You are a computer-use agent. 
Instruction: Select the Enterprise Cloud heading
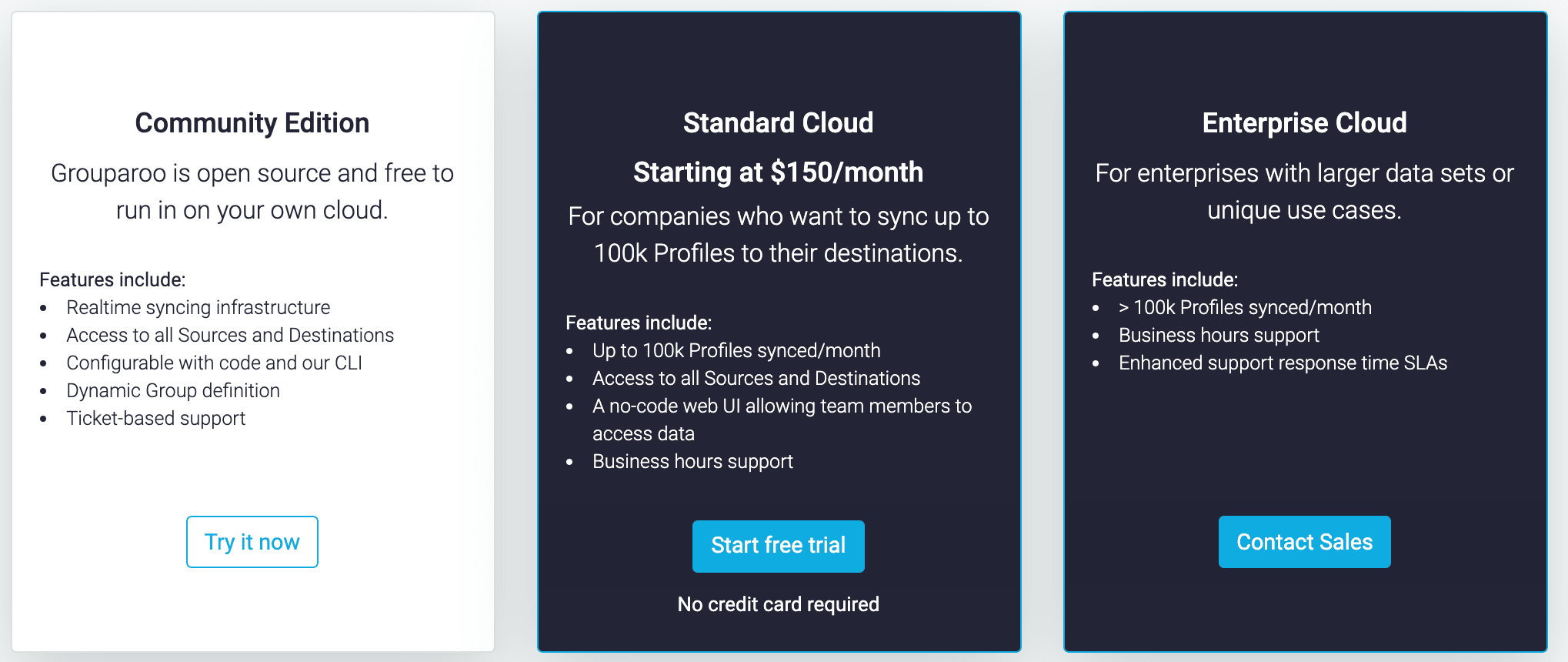tap(1305, 123)
